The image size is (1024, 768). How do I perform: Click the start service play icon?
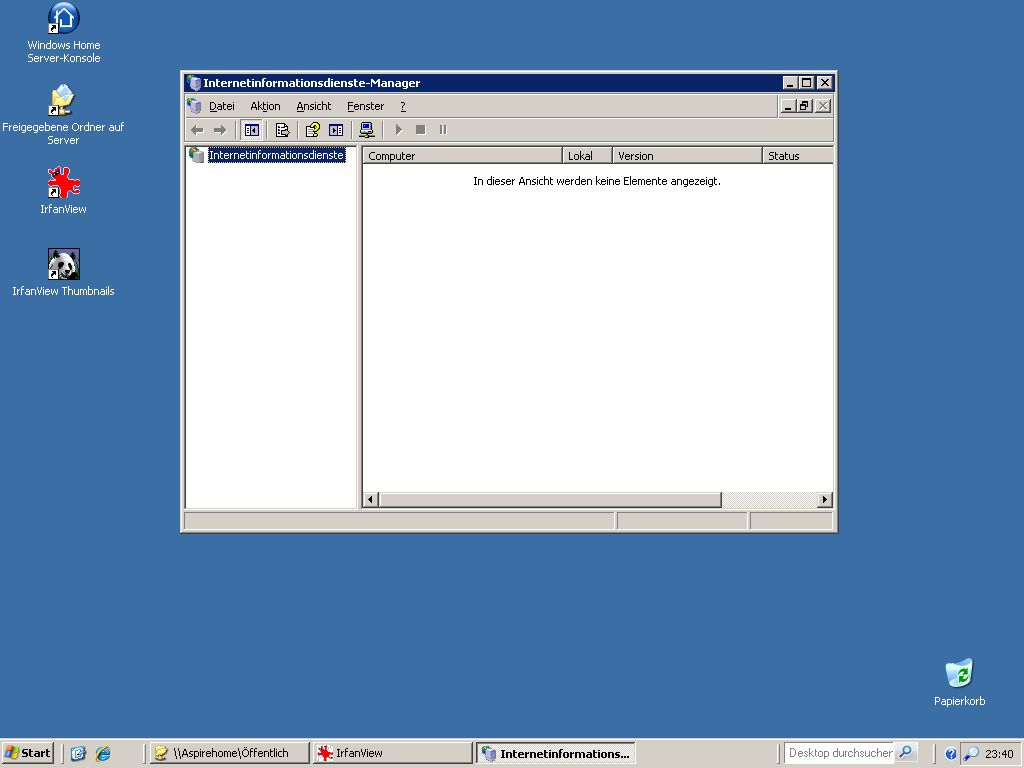pyautogui.click(x=398, y=129)
